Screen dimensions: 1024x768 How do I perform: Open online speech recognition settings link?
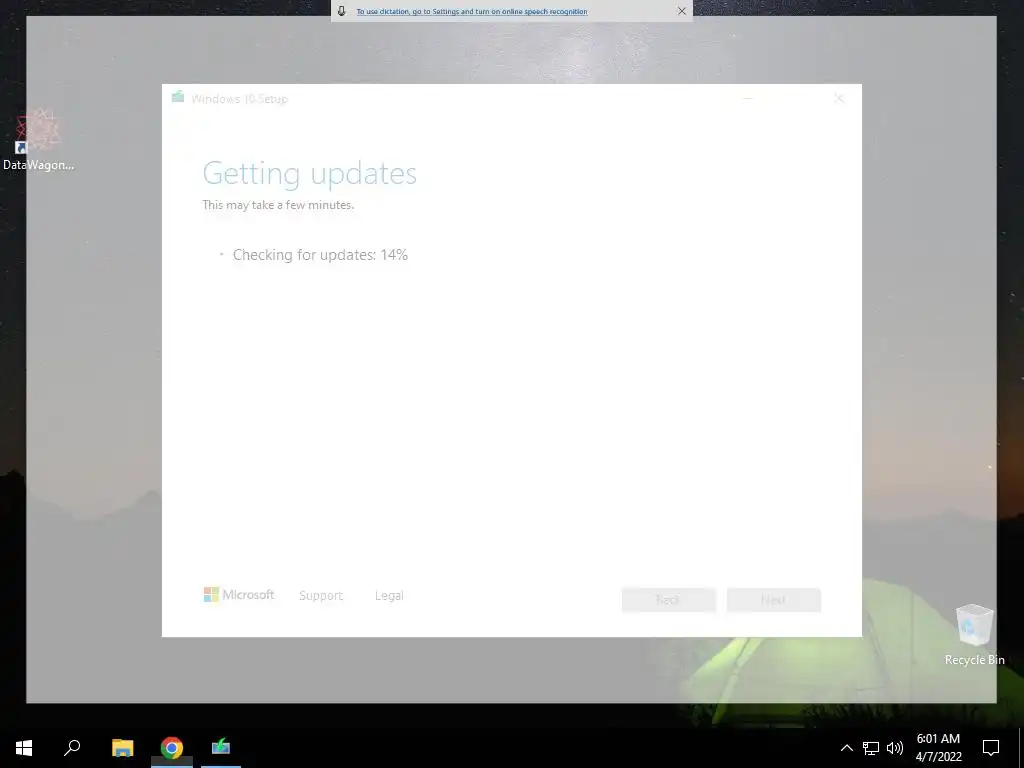coord(472,11)
